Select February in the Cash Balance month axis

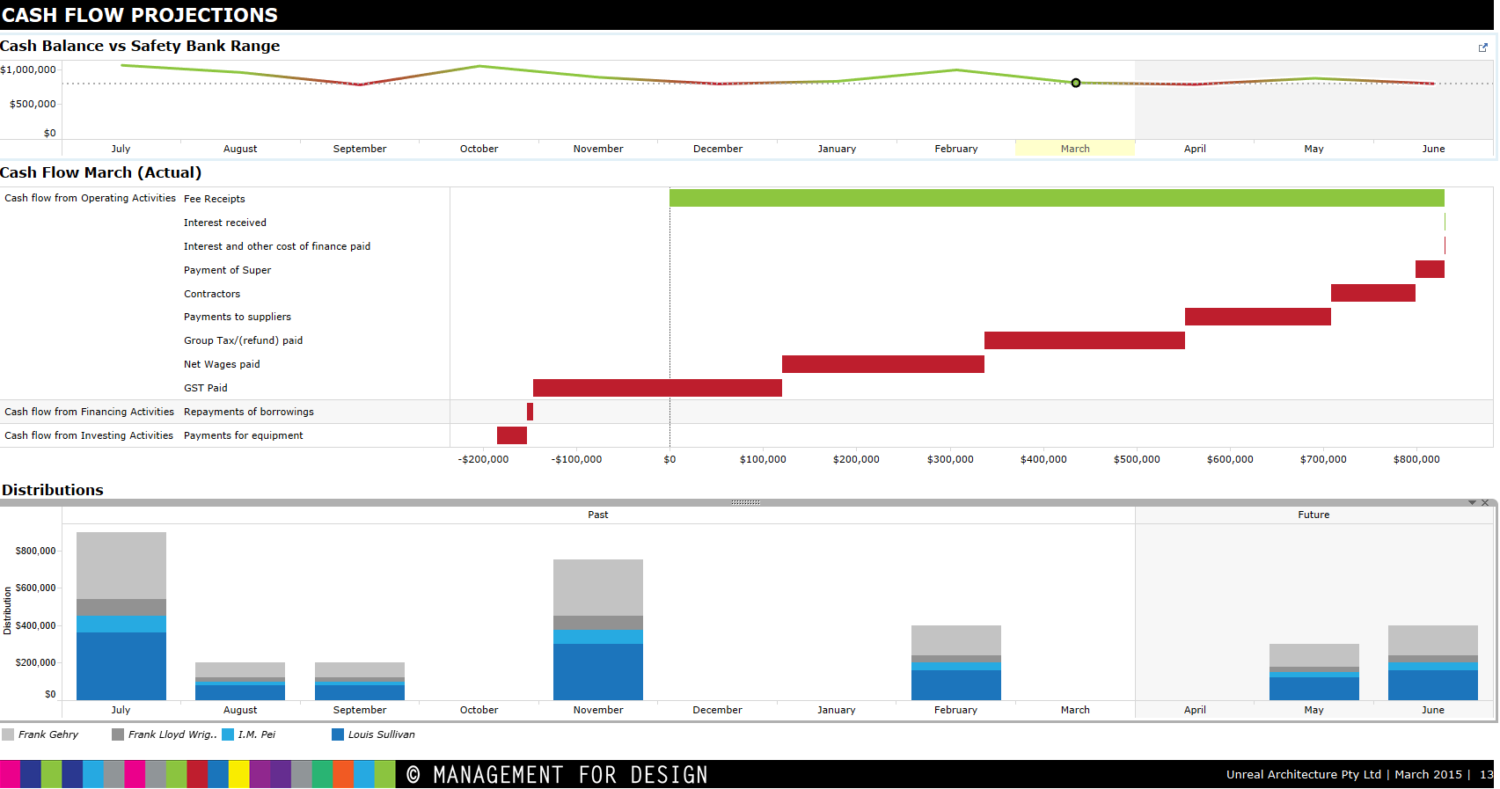pyautogui.click(x=956, y=148)
